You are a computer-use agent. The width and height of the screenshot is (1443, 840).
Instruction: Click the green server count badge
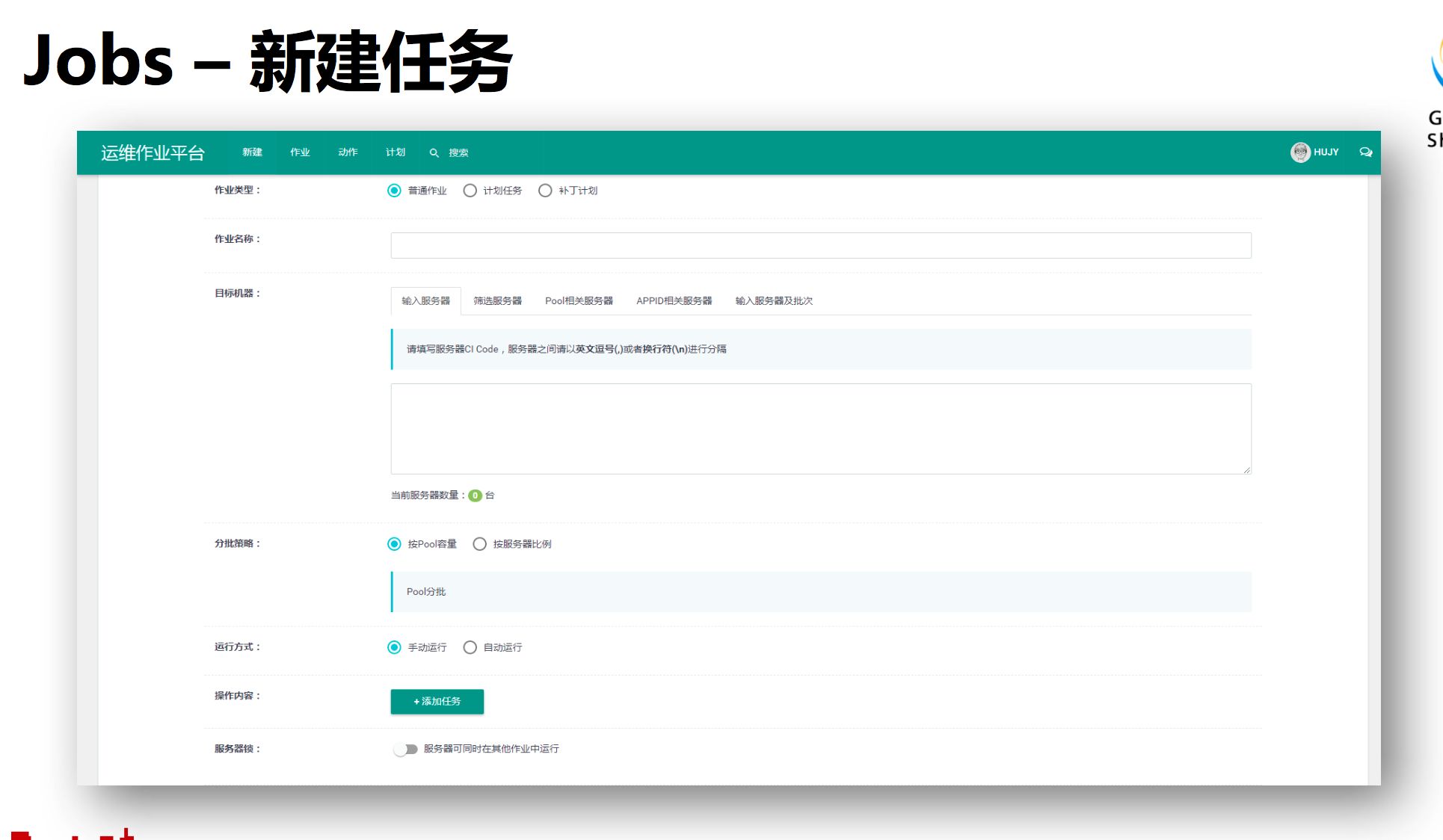475,495
